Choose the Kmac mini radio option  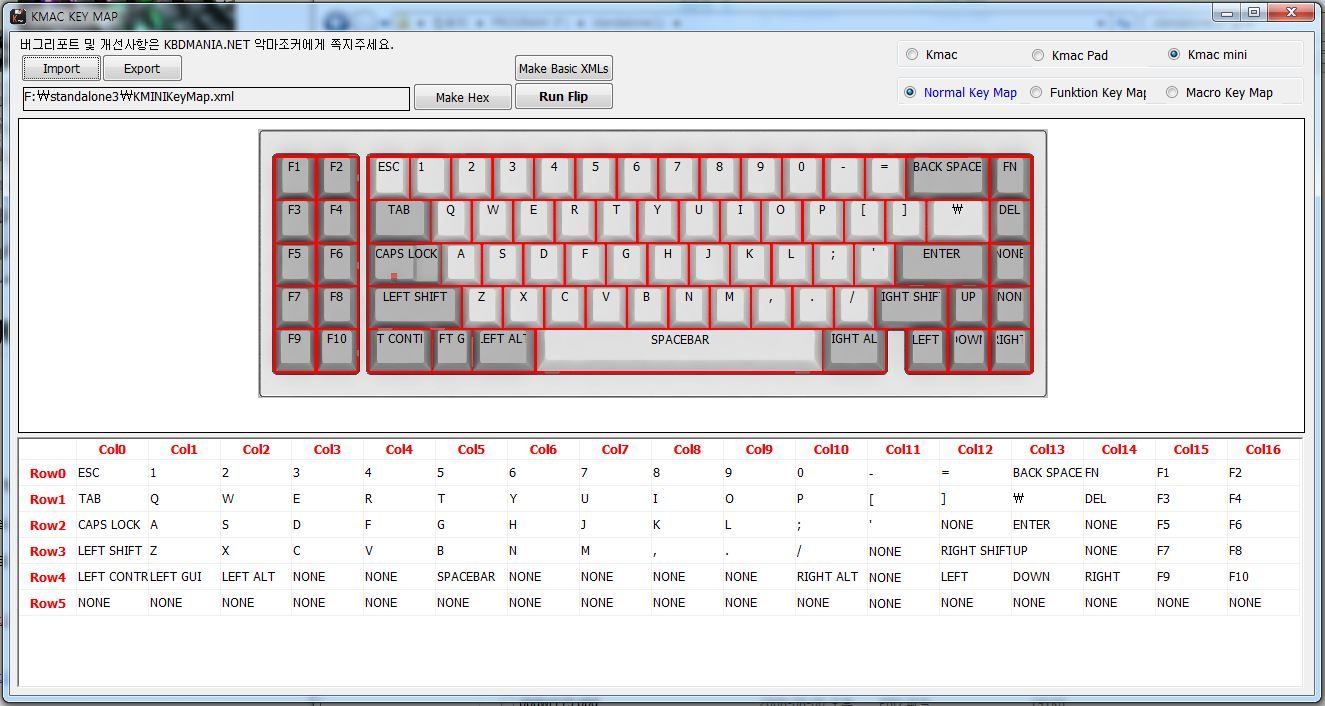pyautogui.click(x=1208, y=55)
